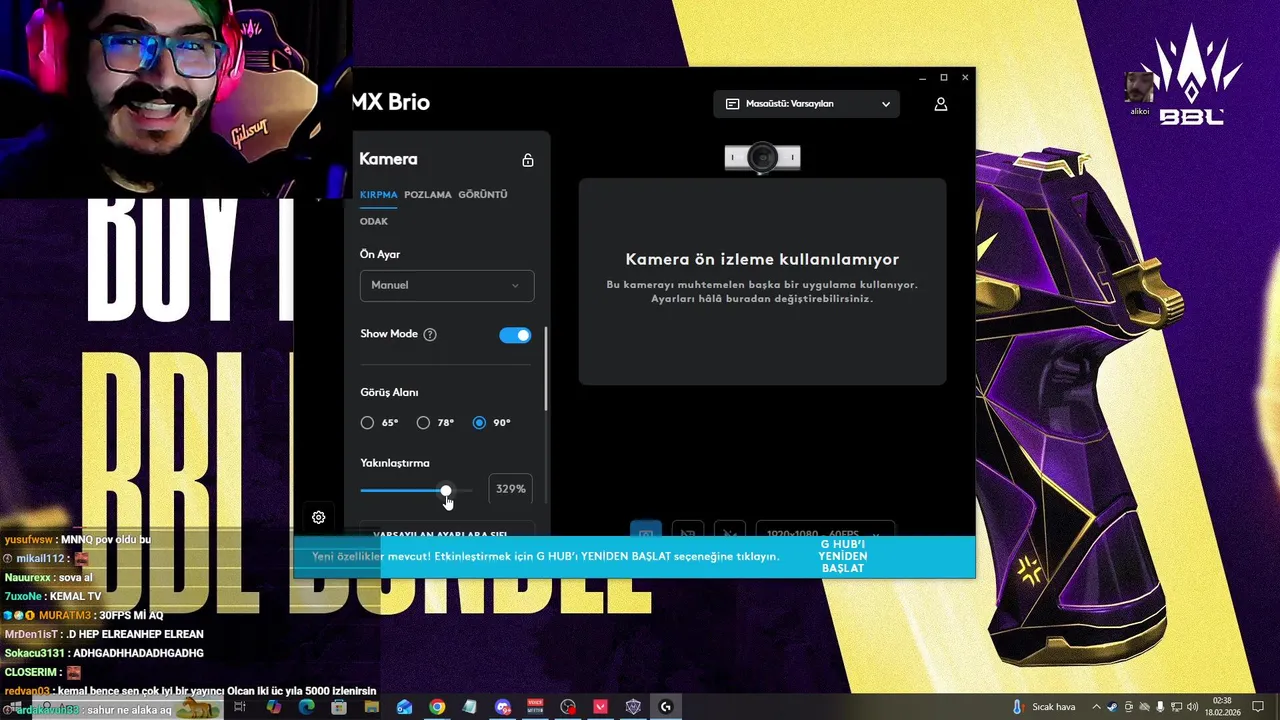
Task: Click the Kamera ön izleme kullanılamıyor heading
Action: tap(762, 260)
